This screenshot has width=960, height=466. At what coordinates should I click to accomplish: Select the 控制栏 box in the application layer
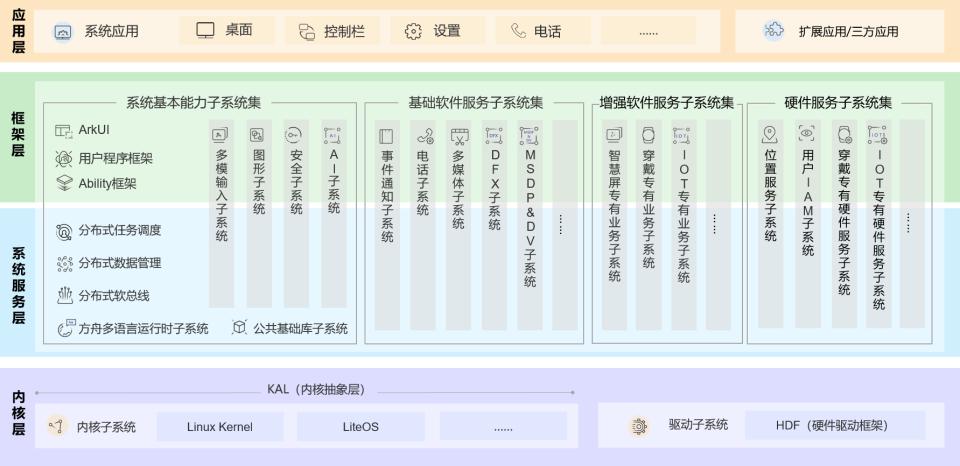(331, 31)
